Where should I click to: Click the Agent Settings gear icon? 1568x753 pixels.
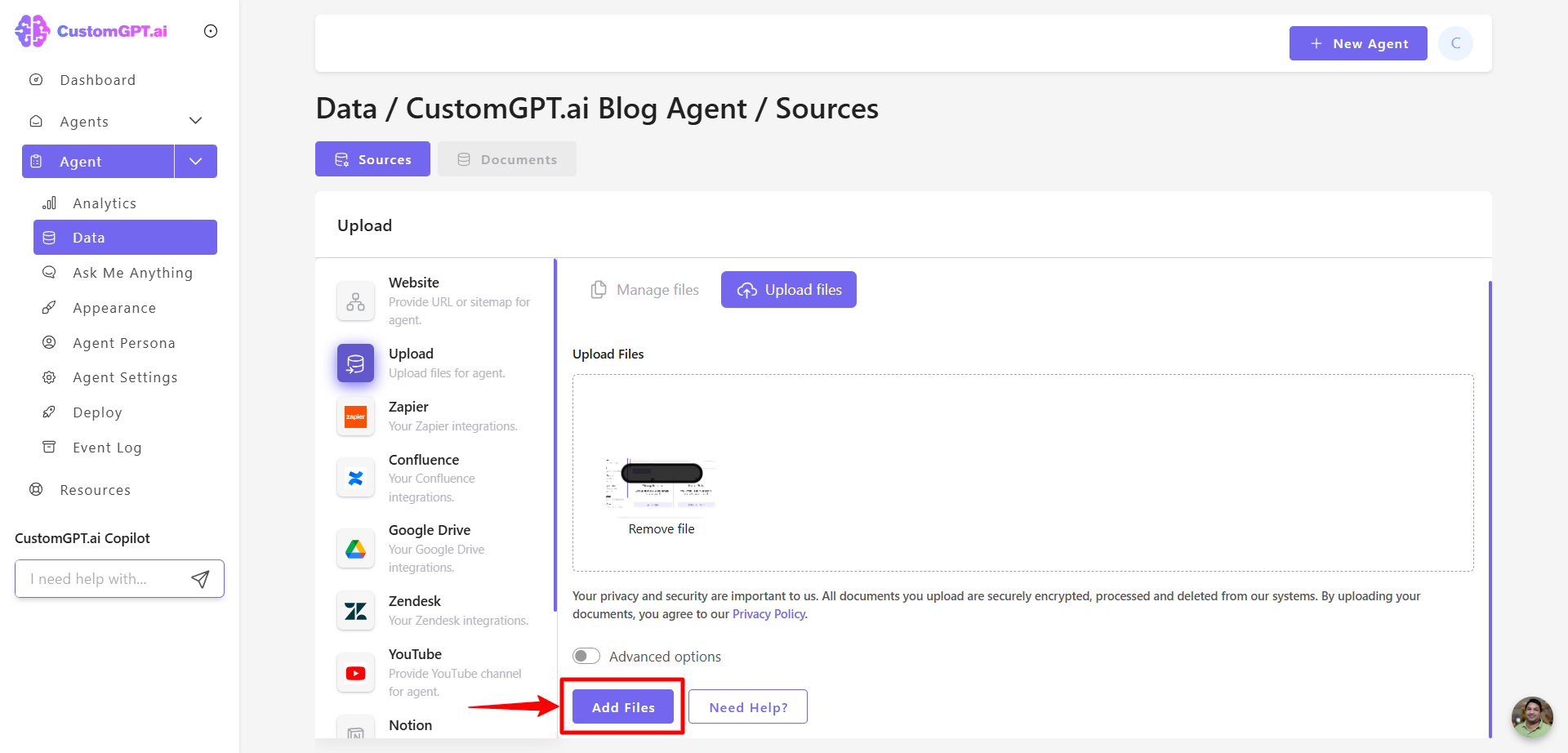tap(49, 377)
